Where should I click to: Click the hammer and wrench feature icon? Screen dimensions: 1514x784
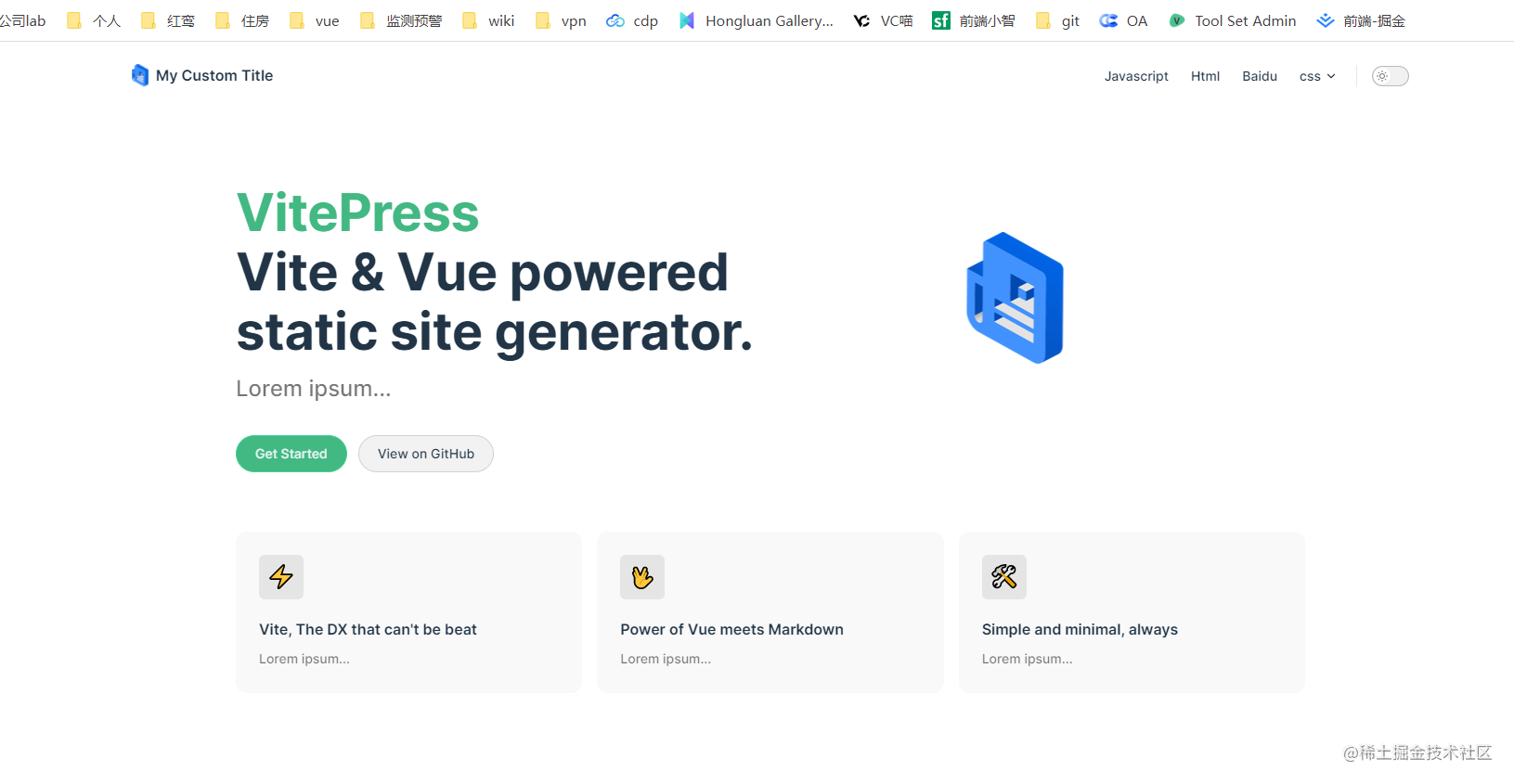[1004, 577]
